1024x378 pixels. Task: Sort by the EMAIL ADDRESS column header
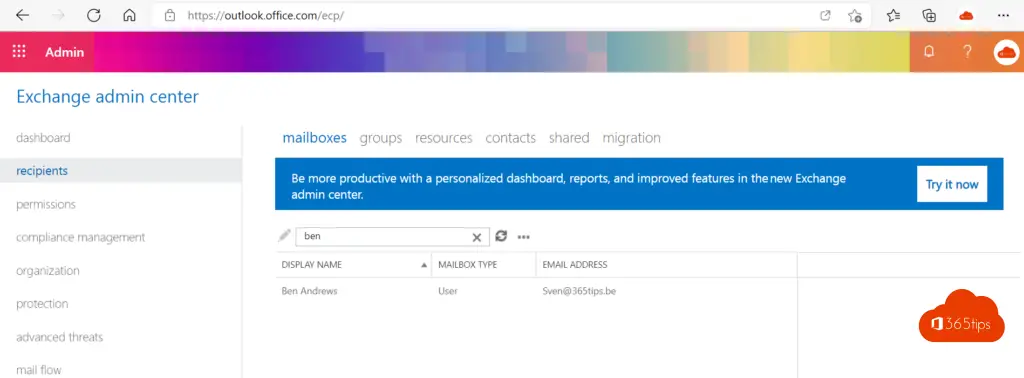pyautogui.click(x=667, y=265)
